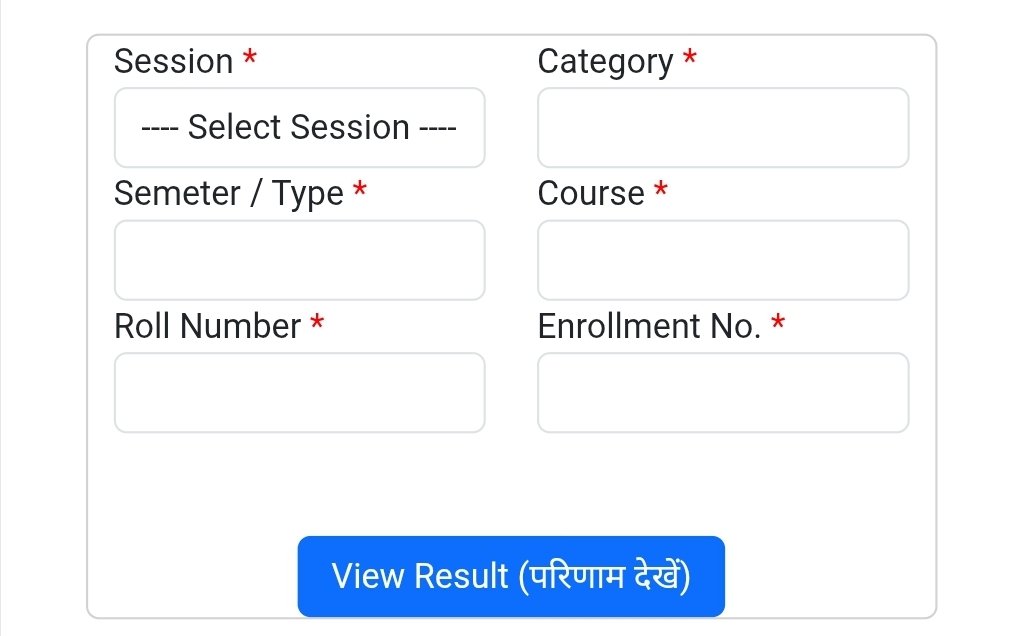1017x636 pixels.
Task: Click the Session label text
Action: (x=174, y=62)
